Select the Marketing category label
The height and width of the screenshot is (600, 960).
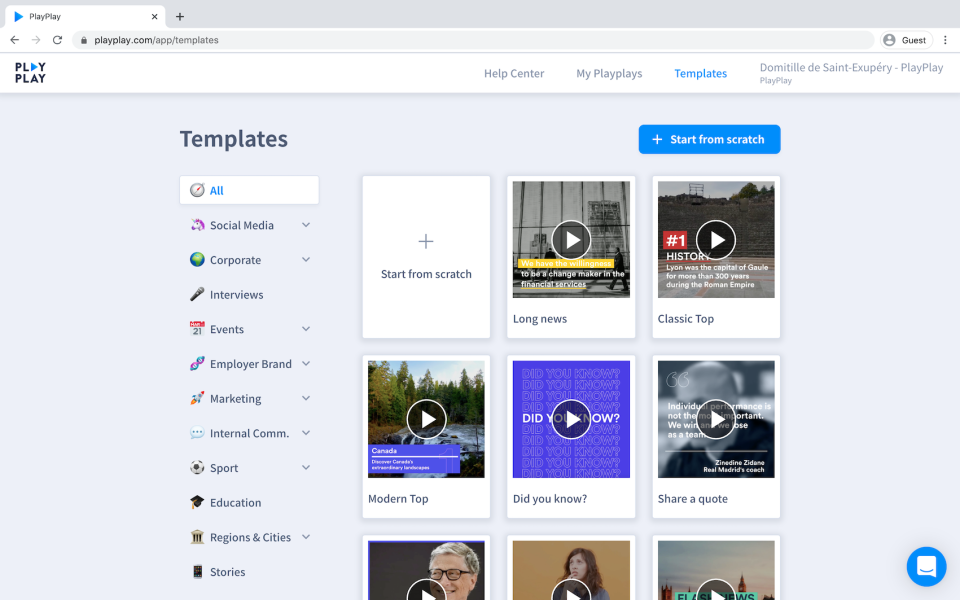236,399
